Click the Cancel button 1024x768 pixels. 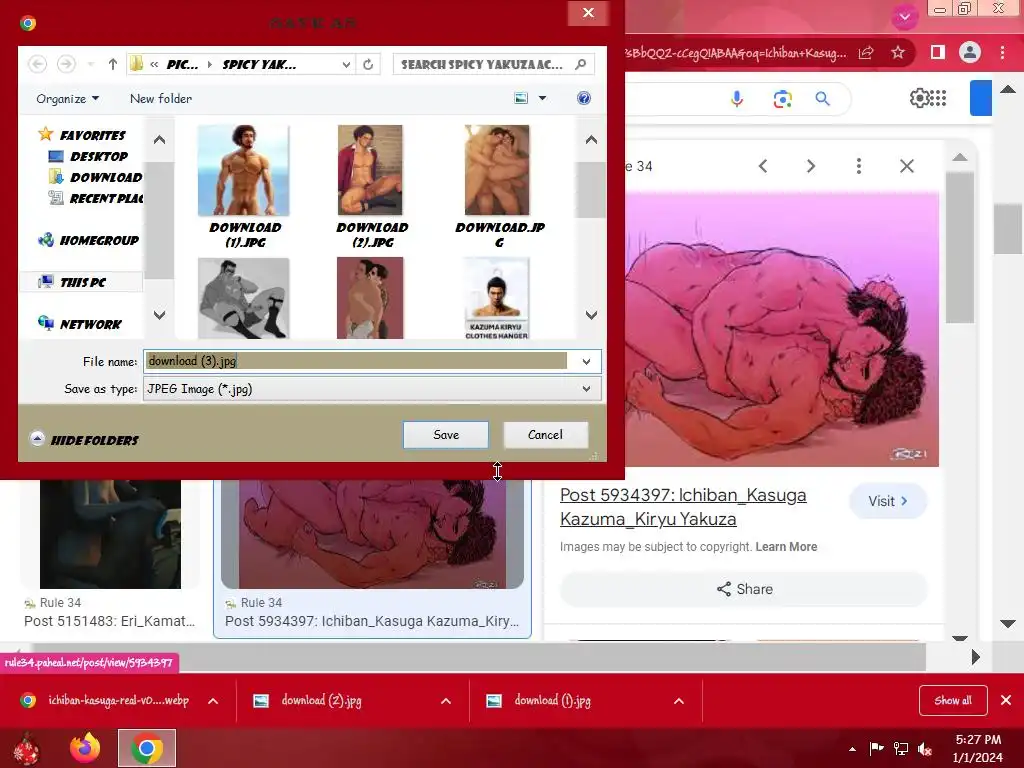click(x=545, y=435)
